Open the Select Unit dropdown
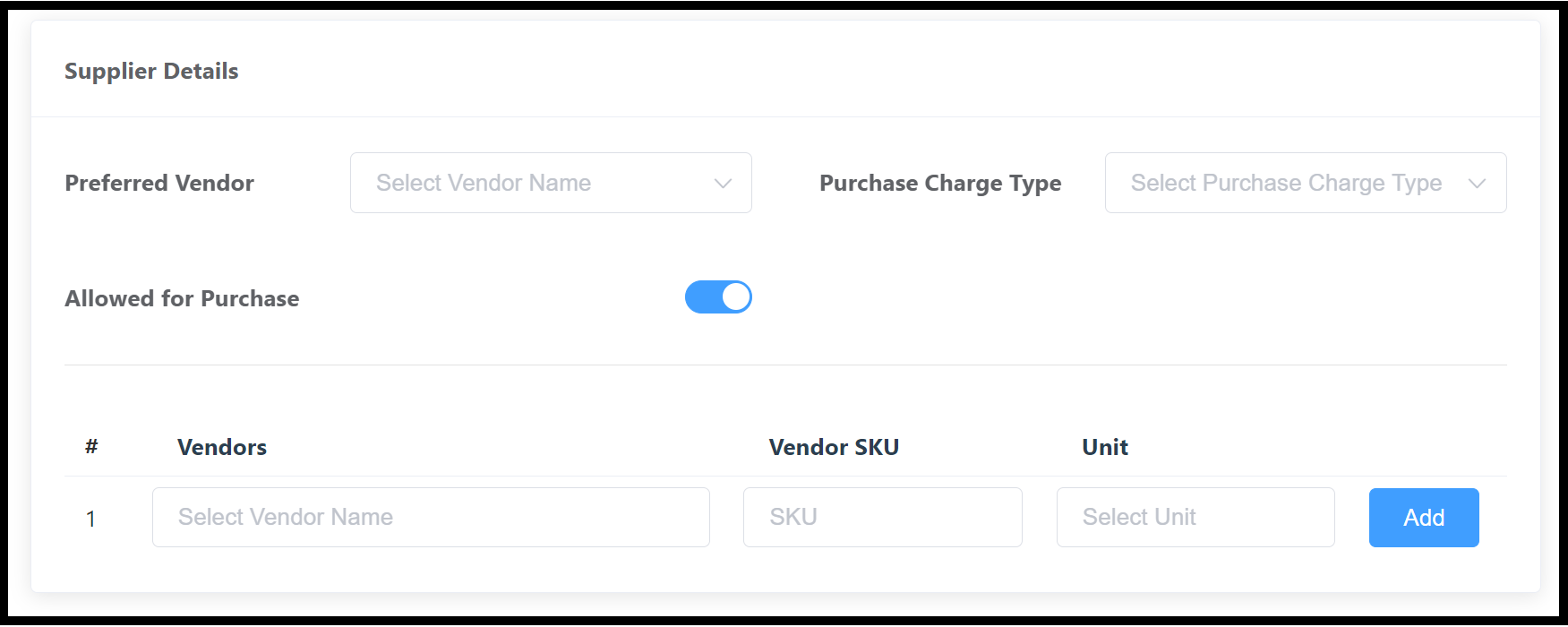The width and height of the screenshot is (1568, 627). pos(1195,517)
